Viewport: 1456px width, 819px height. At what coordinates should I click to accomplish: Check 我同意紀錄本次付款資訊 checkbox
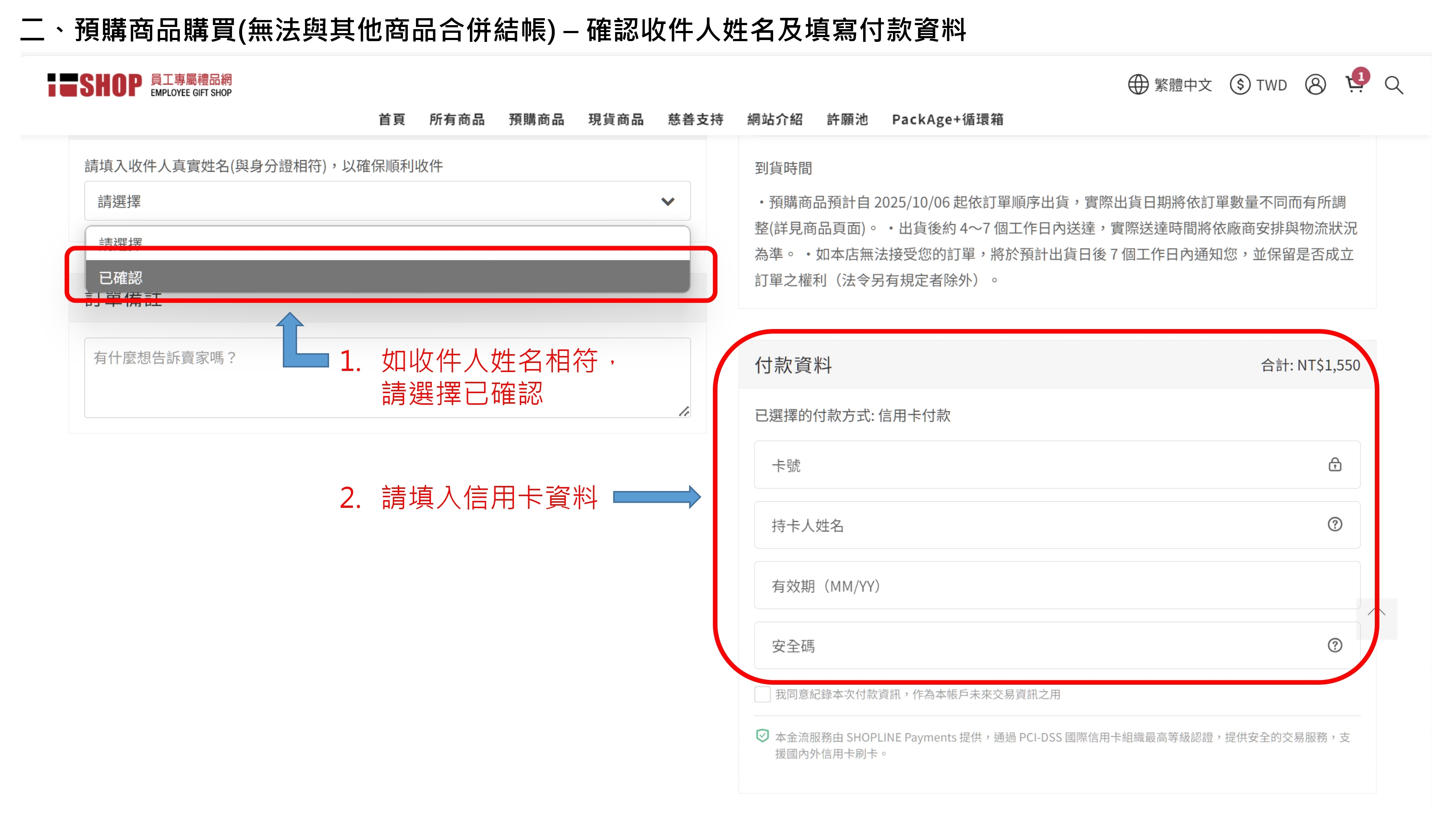[x=763, y=694]
